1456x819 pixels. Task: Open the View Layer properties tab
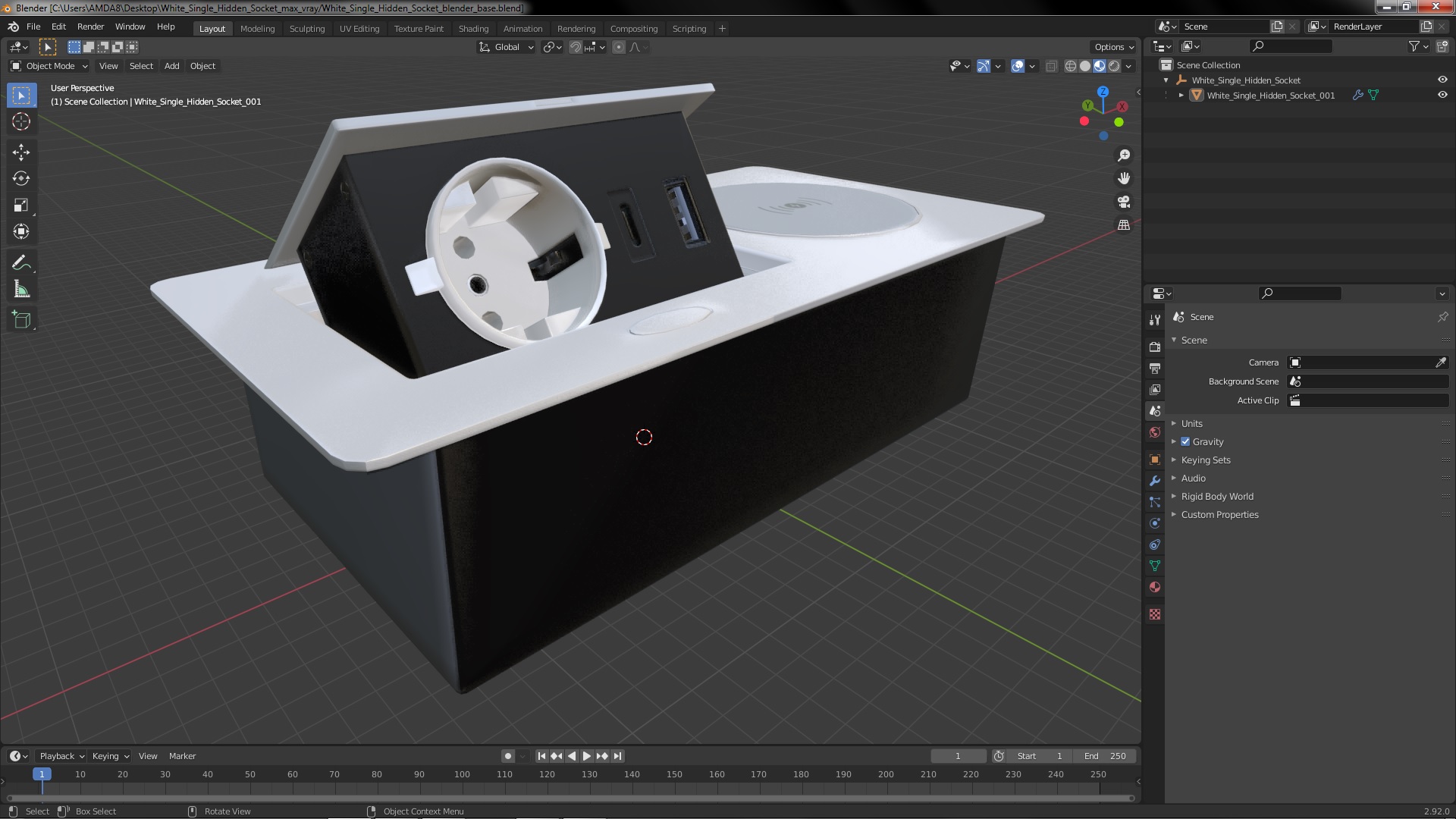[x=1155, y=389]
